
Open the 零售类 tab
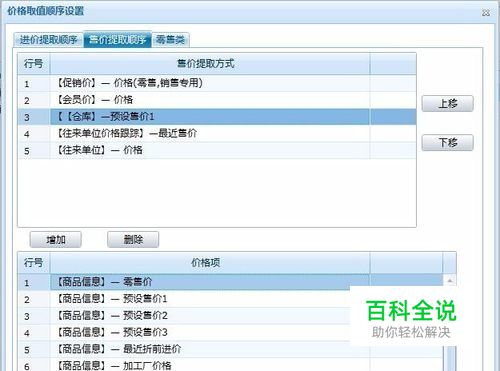pos(171,40)
